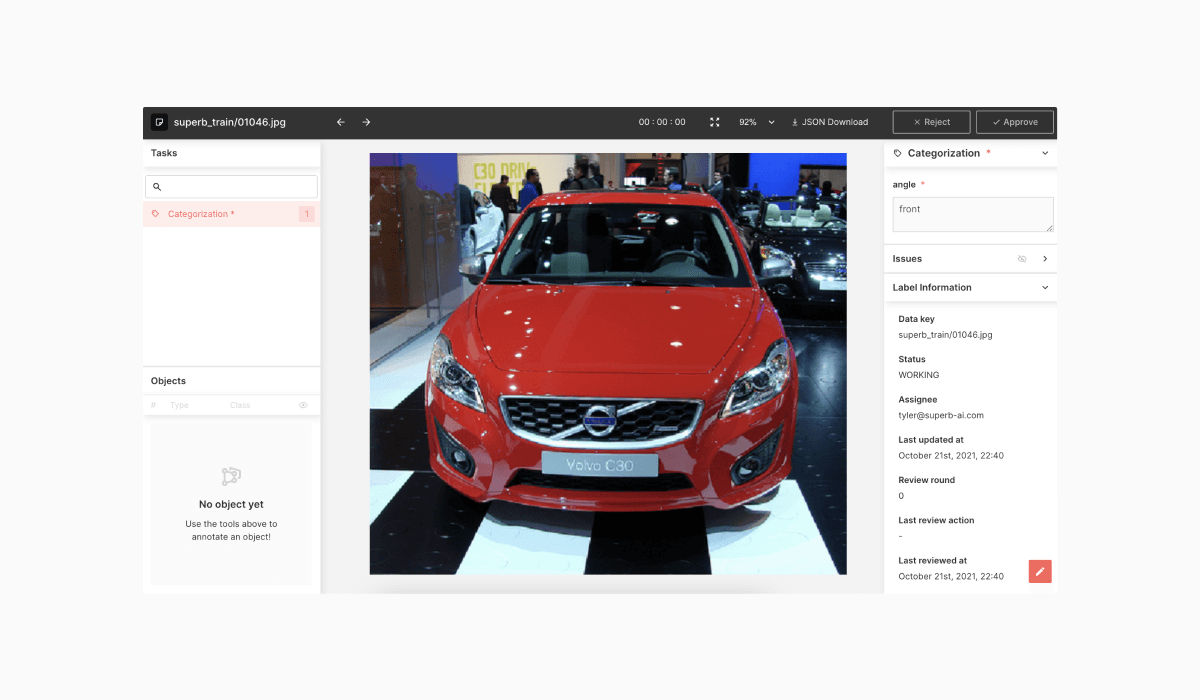
Task: Click the Last updated at date value
Action: point(951,456)
